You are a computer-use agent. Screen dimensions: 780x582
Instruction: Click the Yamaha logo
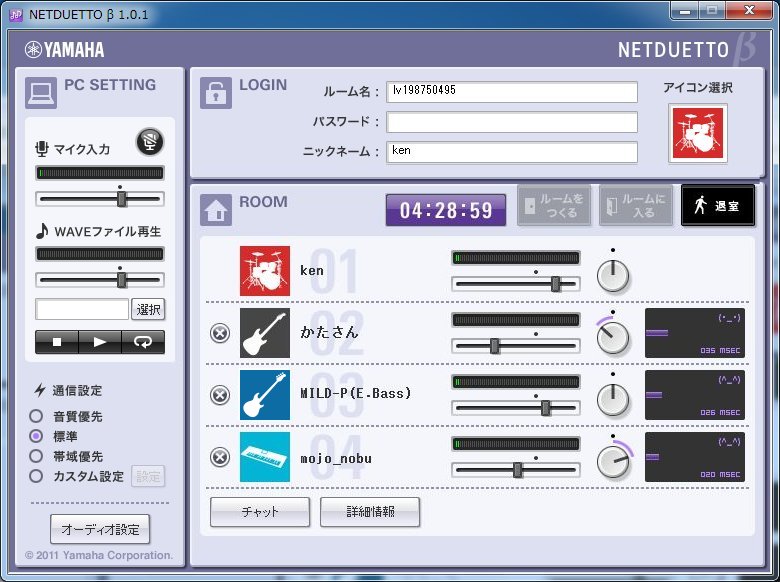[65, 50]
